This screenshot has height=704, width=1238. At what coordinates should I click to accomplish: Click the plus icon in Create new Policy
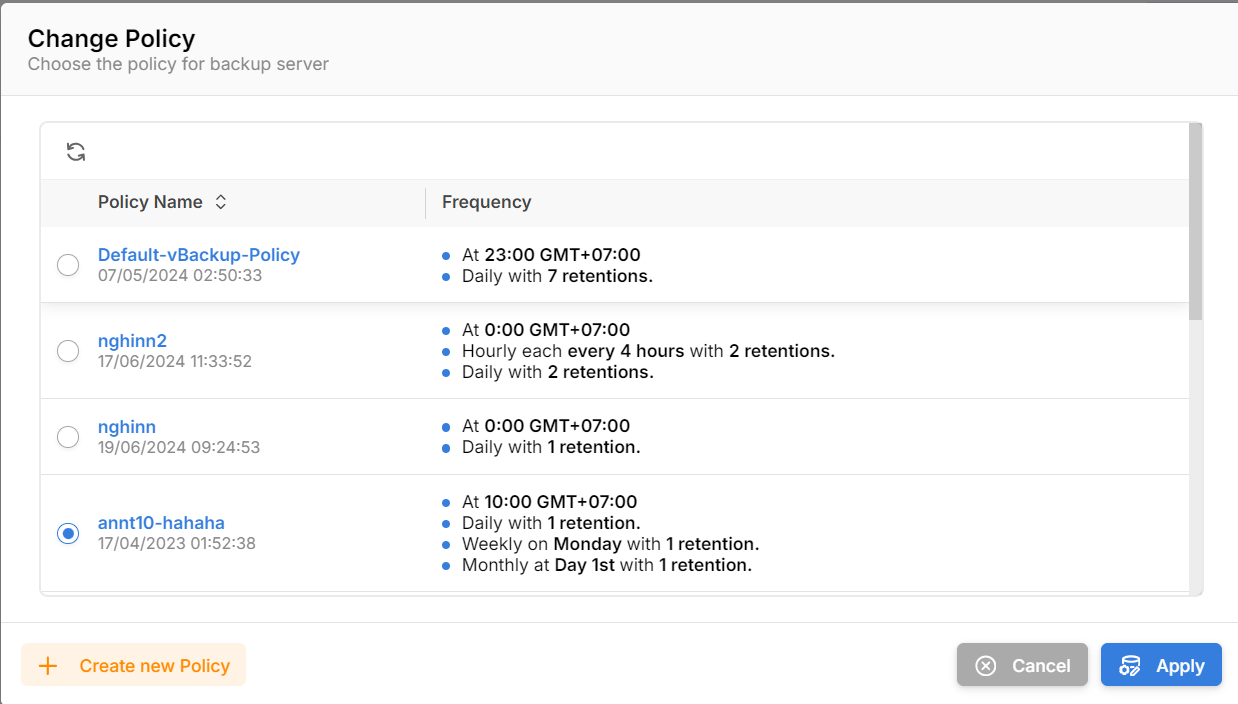(47, 666)
